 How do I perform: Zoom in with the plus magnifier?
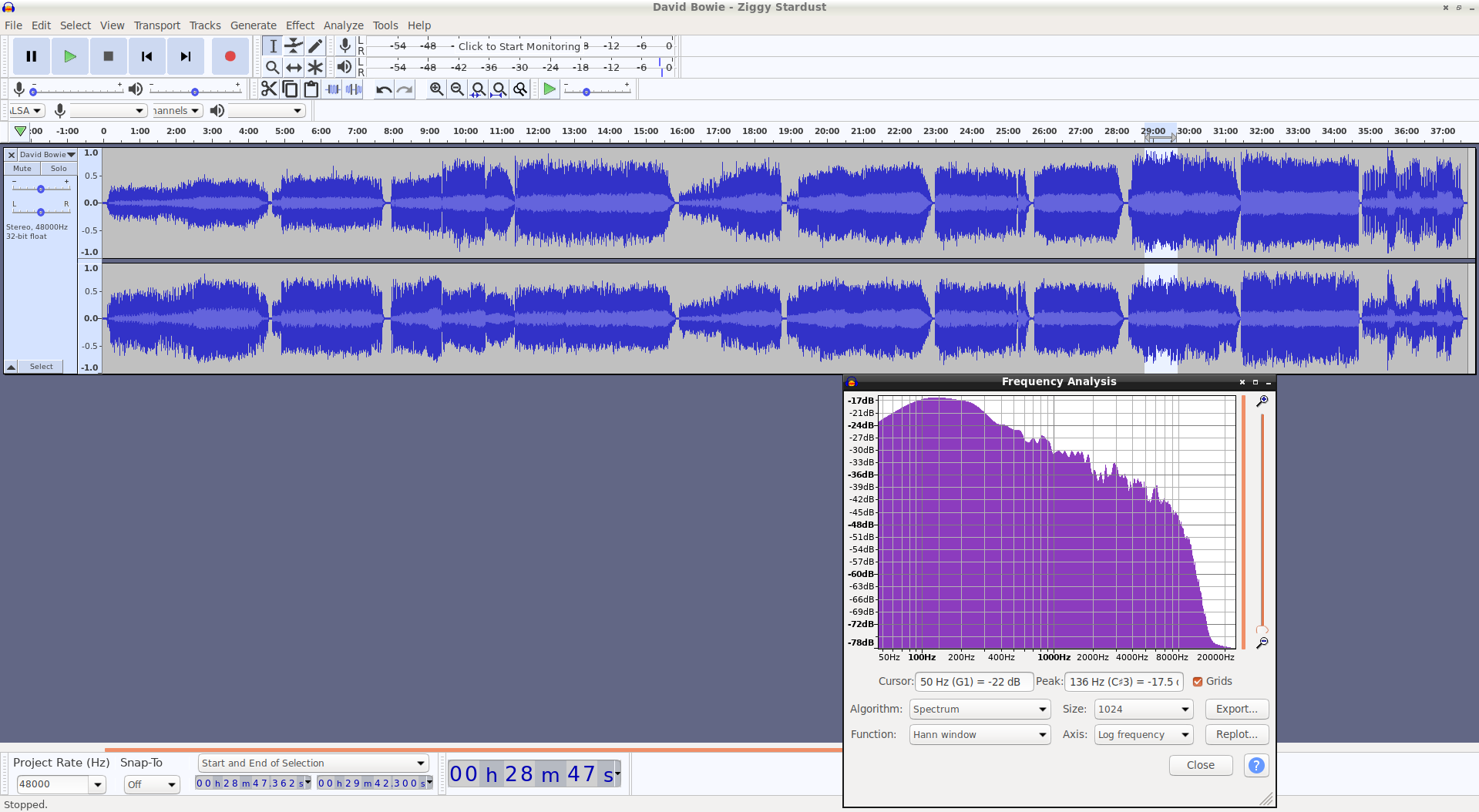coord(436,89)
